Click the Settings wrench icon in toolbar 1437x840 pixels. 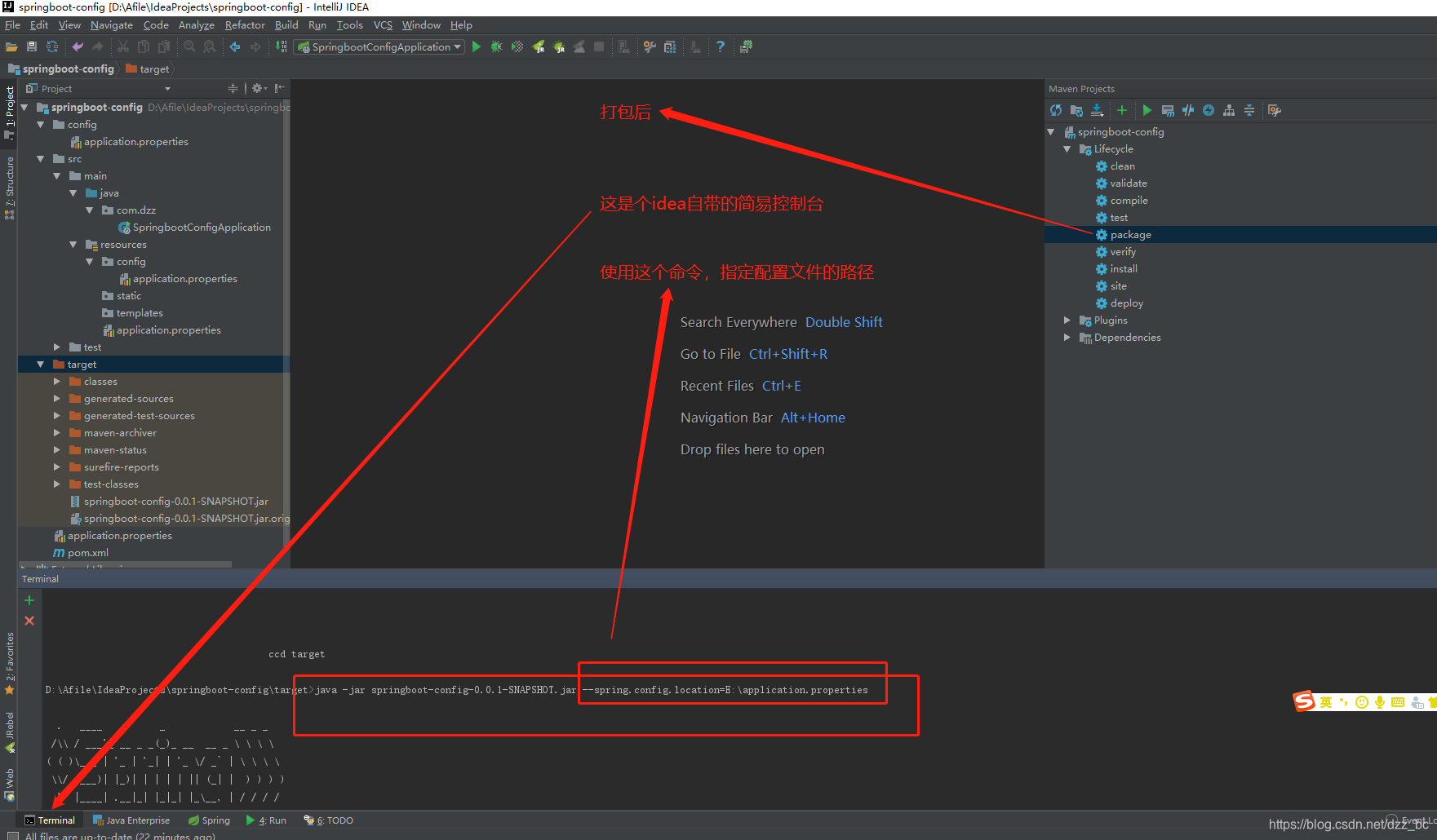click(650, 47)
